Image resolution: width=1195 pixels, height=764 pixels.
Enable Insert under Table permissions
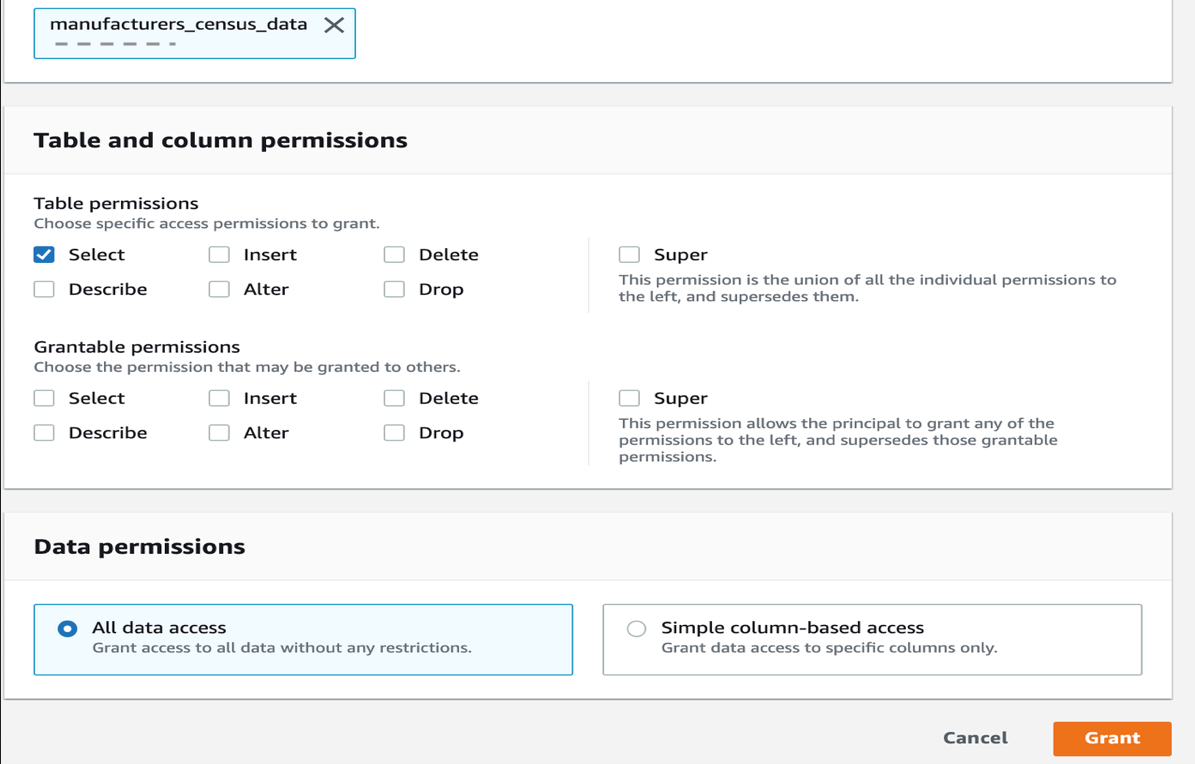(219, 255)
